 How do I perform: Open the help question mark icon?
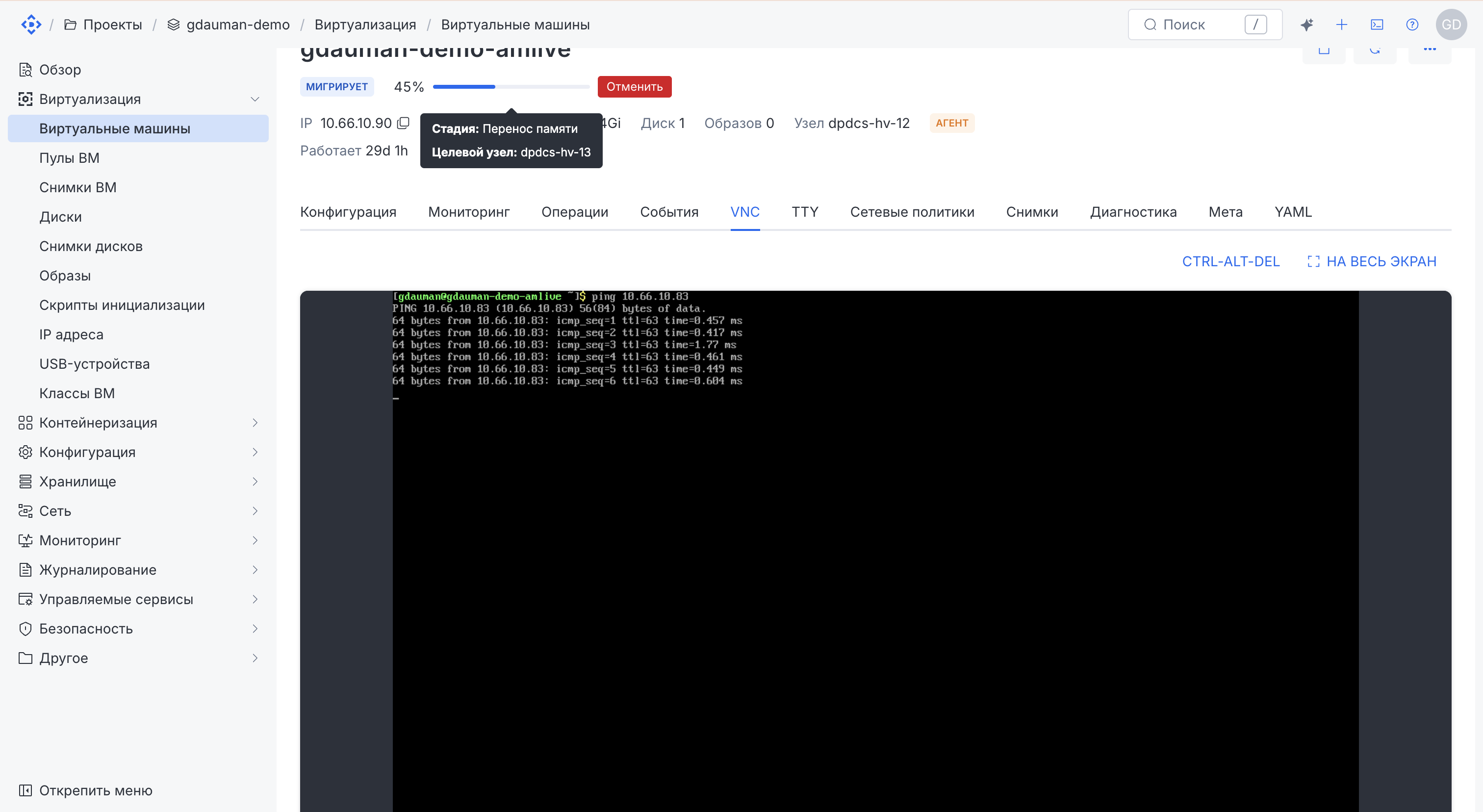pyautogui.click(x=1411, y=25)
